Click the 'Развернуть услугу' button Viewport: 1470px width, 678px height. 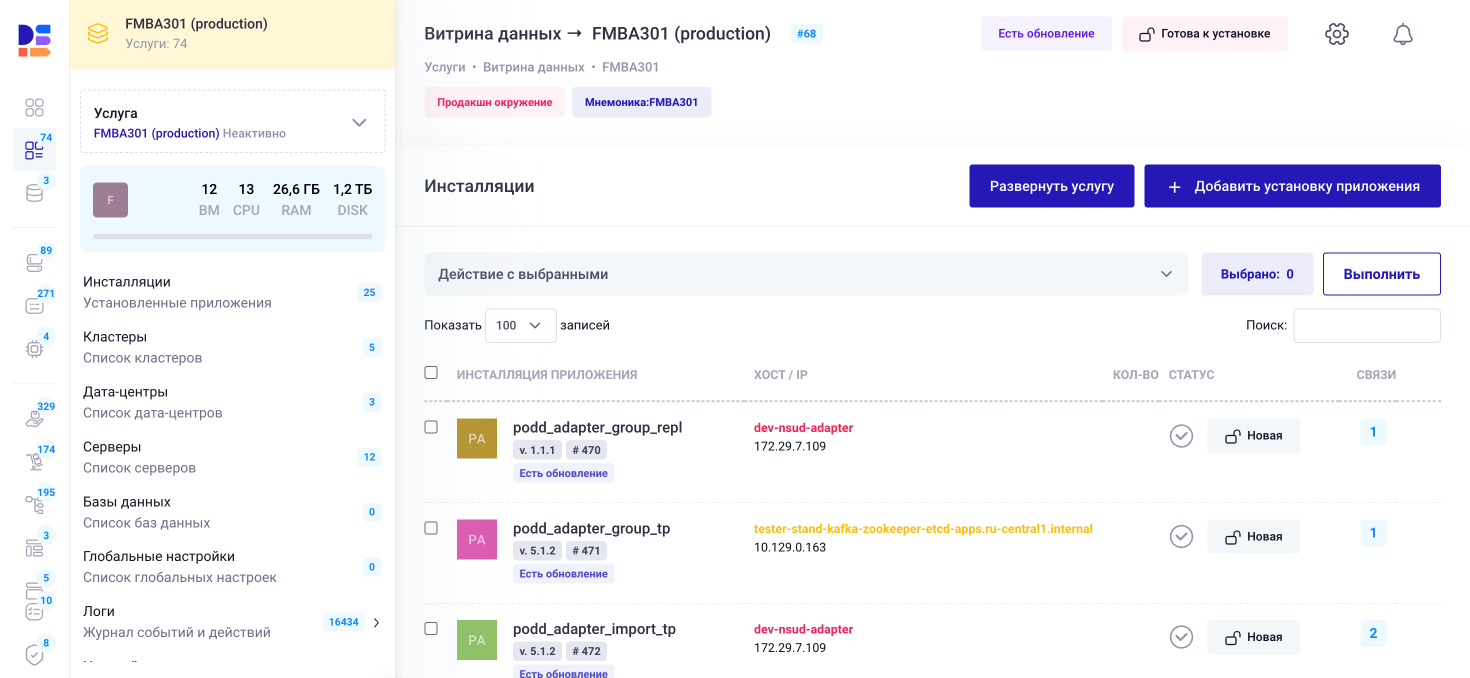pyautogui.click(x=1051, y=185)
